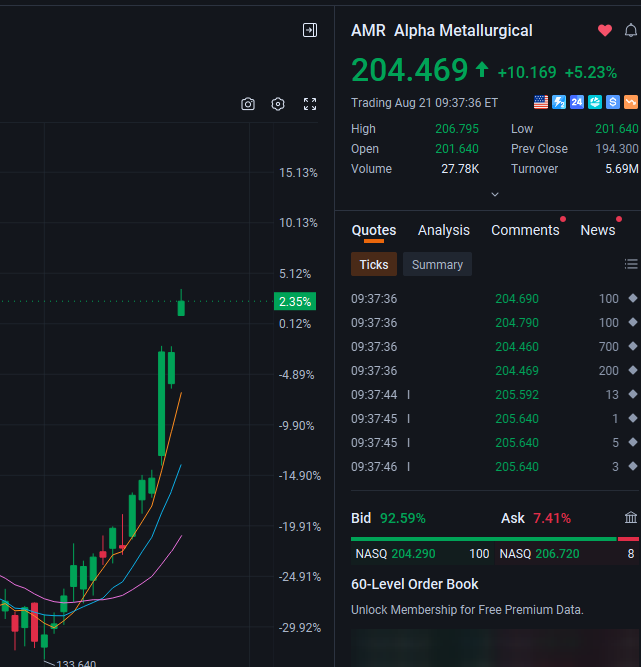Click the teal fractional-shares badge
641x667 pixels.
point(595,102)
